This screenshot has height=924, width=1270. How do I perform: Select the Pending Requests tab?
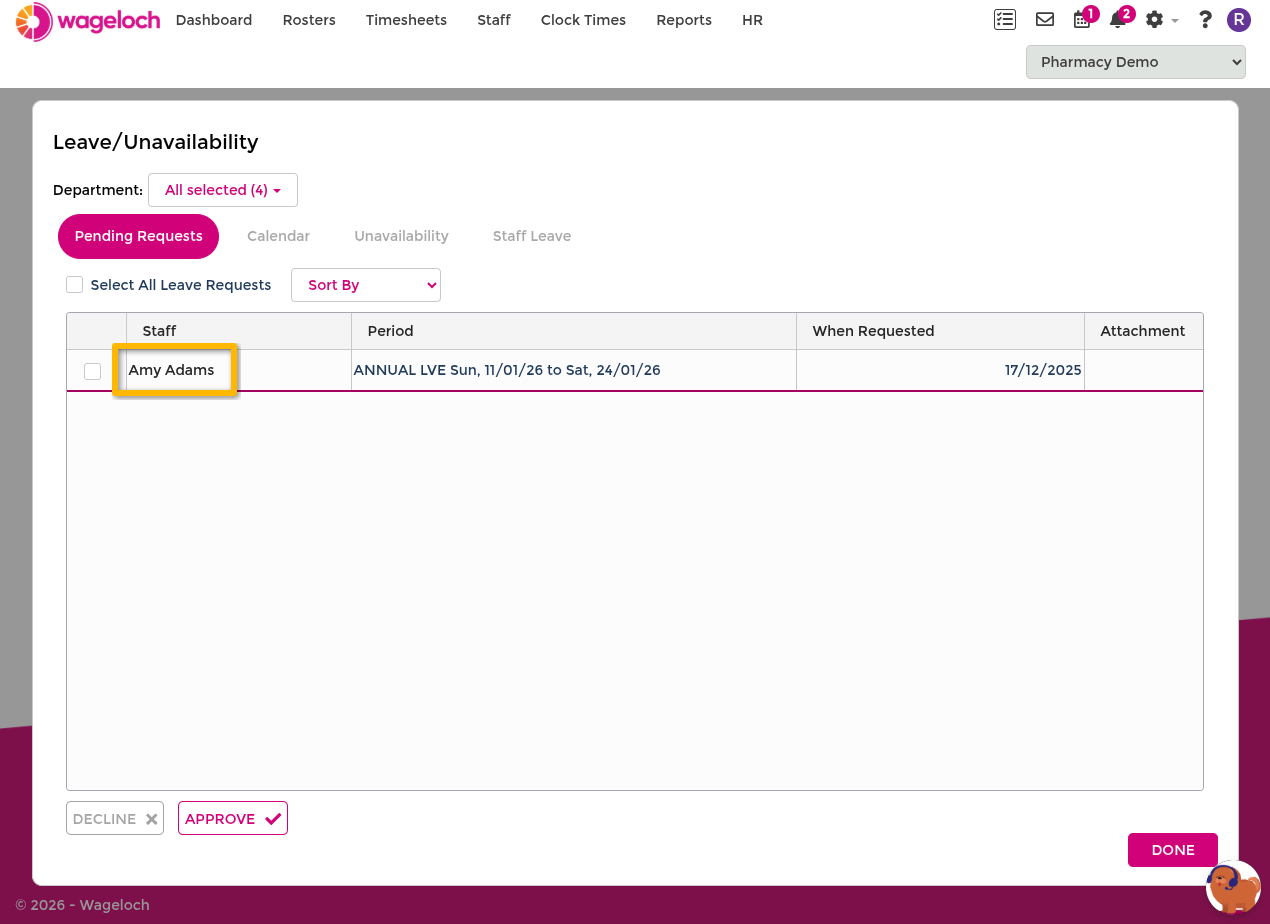click(x=138, y=236)
